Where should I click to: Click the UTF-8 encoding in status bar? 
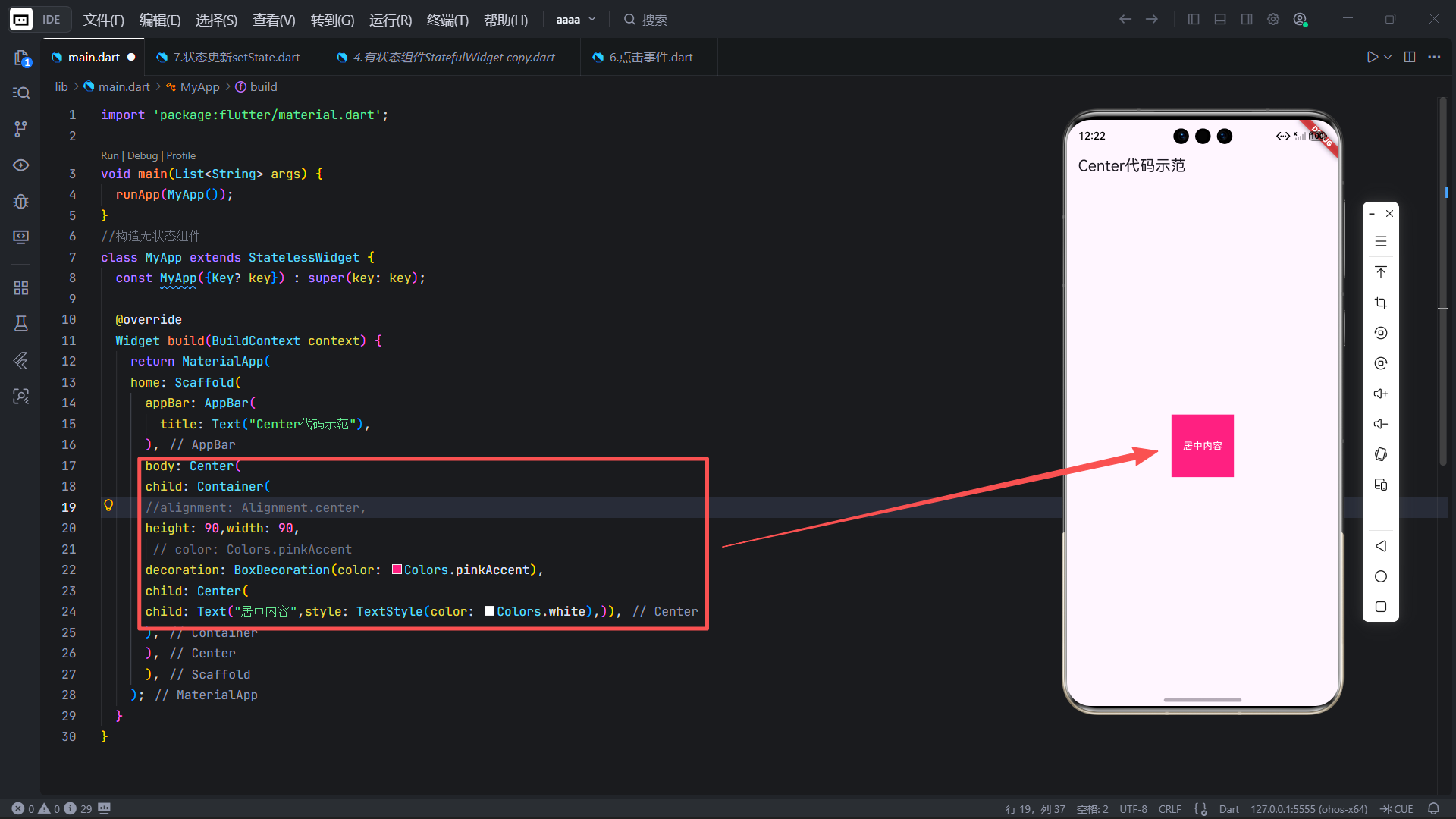pos(1133,809)
